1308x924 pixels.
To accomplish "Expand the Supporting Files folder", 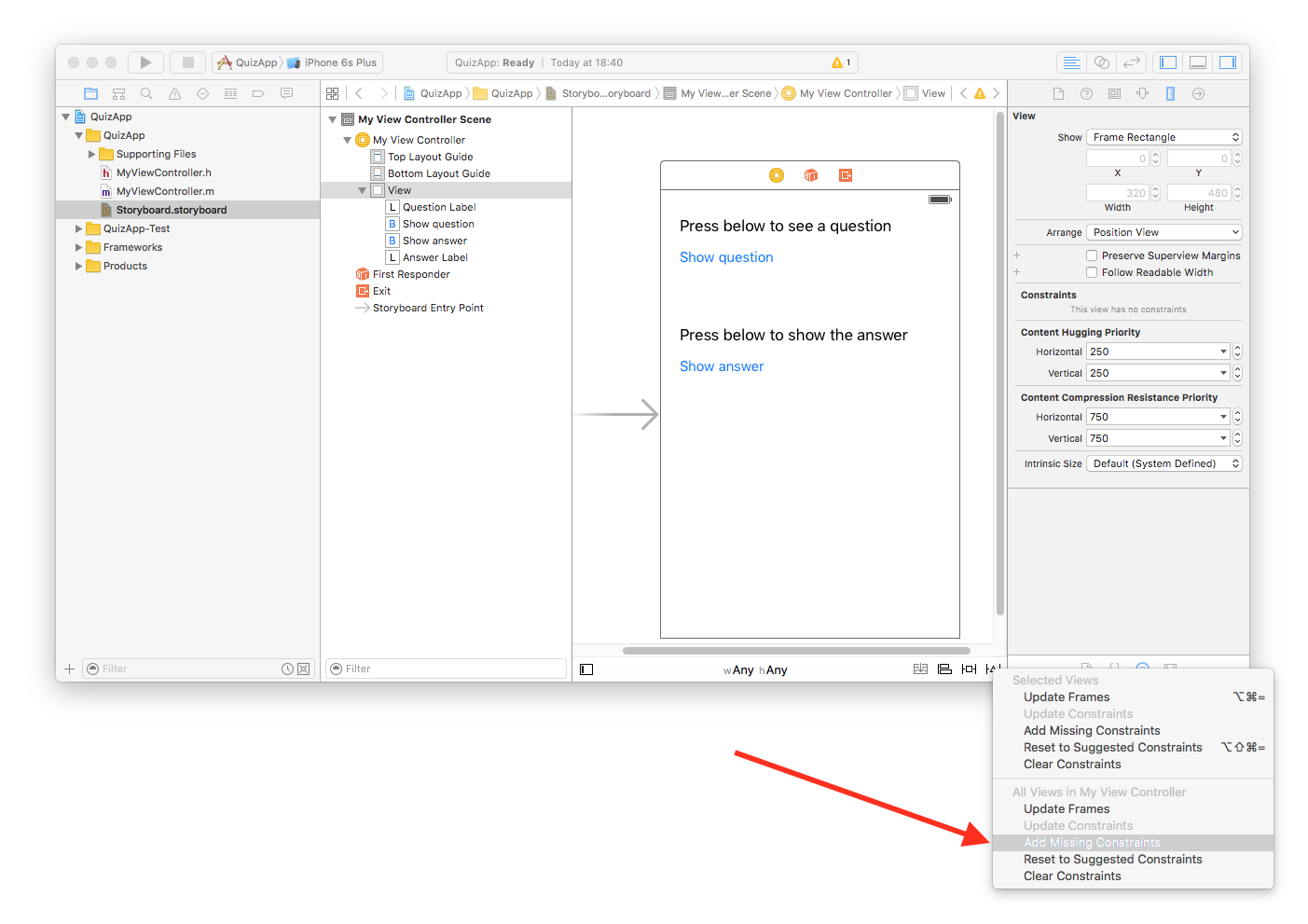I will 91,154.
